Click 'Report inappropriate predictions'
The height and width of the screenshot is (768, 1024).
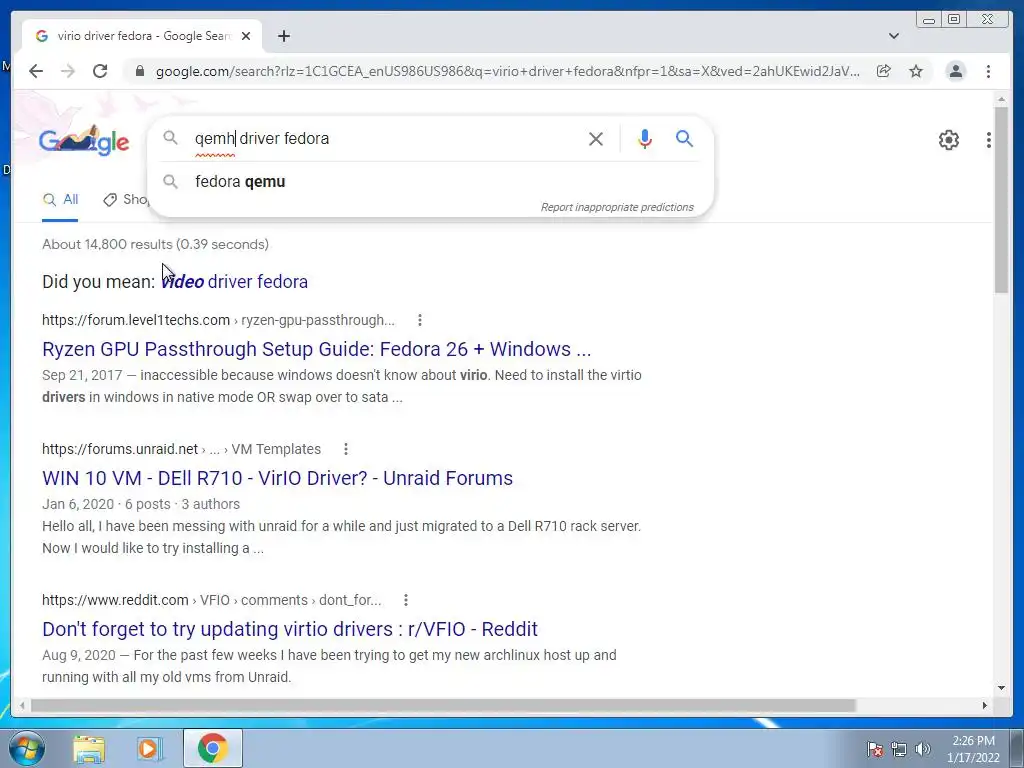tap(617, 207)
